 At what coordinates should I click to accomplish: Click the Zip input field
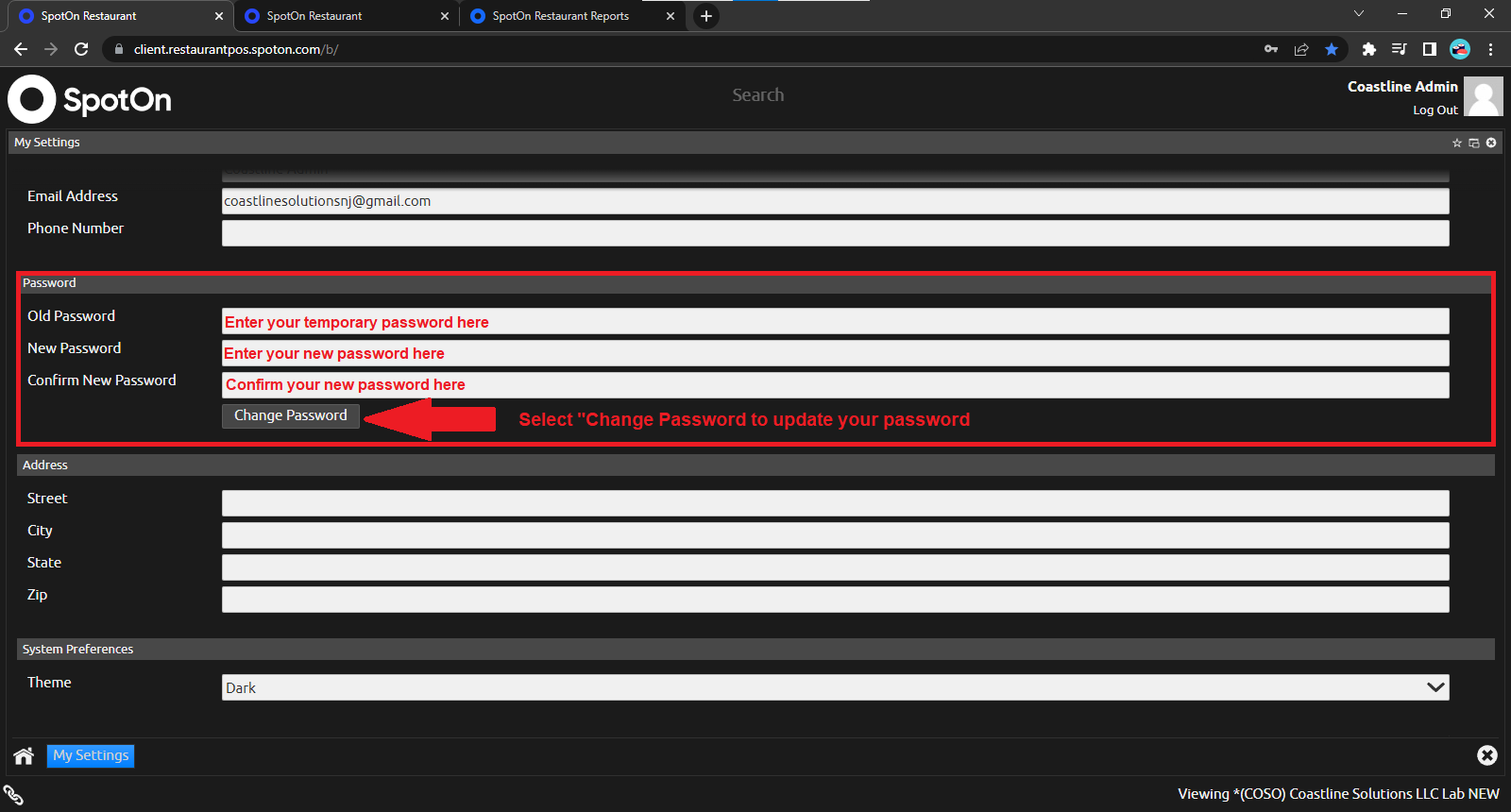(x=836, y=600)
